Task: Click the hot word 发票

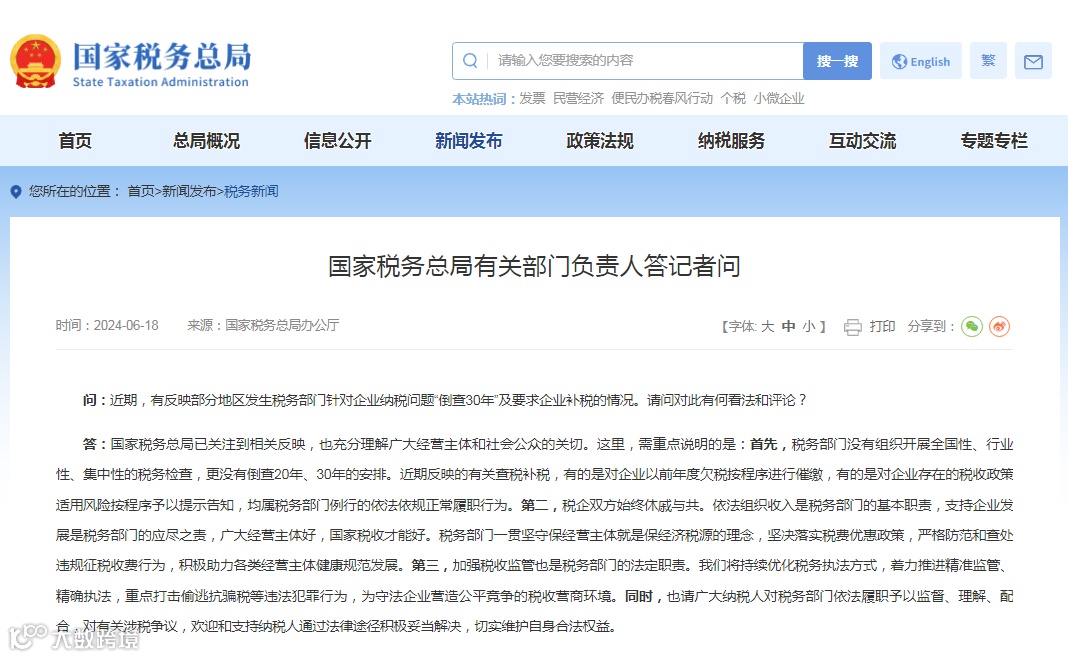Action: pyautogui.click(x=533, y=99)
